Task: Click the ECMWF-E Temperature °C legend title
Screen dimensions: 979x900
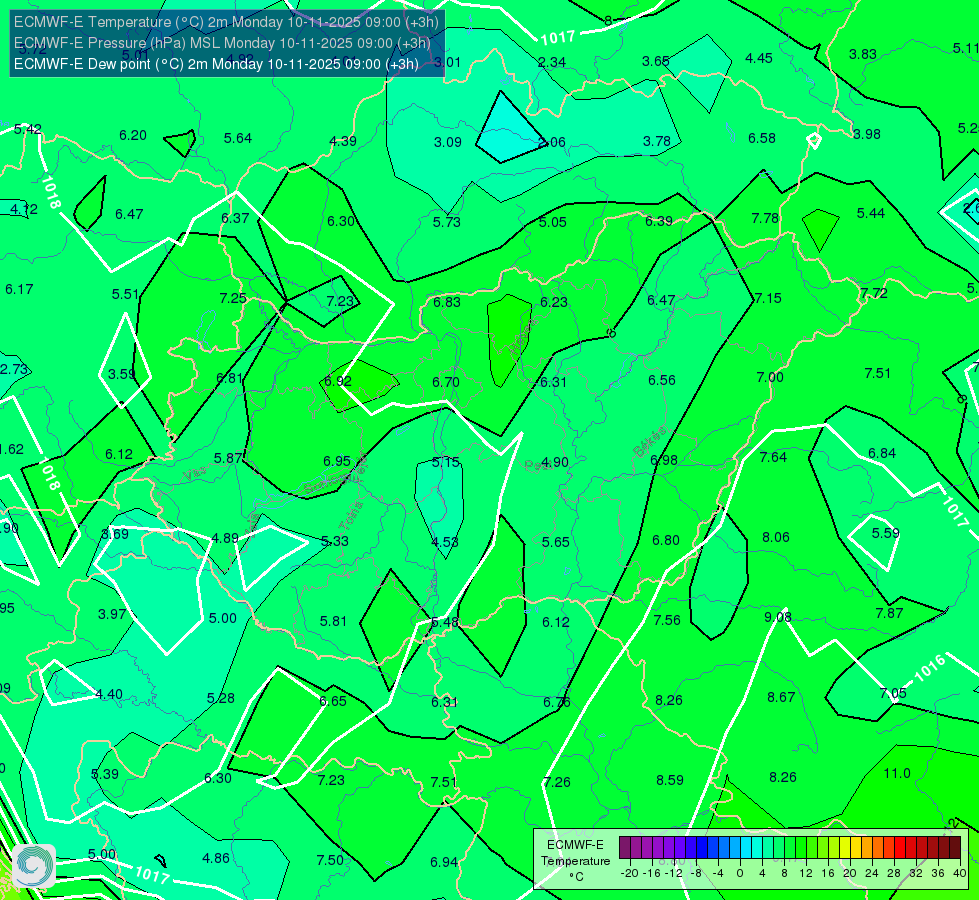Action: pyautogui.click(x=575, y=861)
